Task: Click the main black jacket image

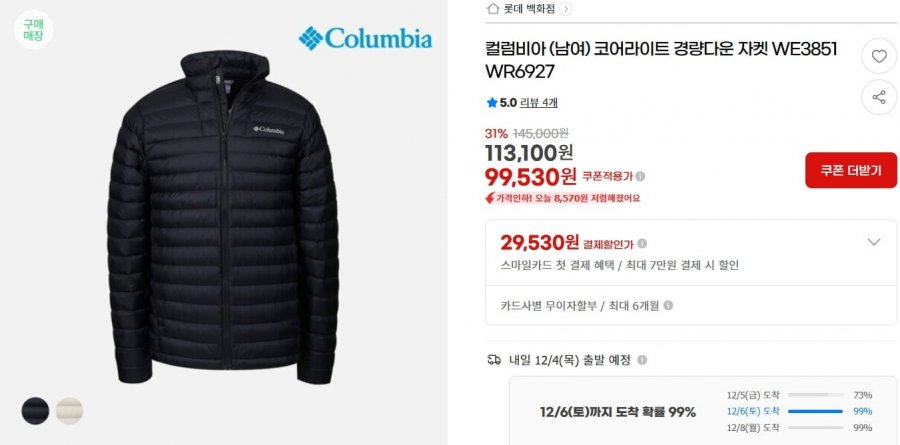Action: point(223,217)
